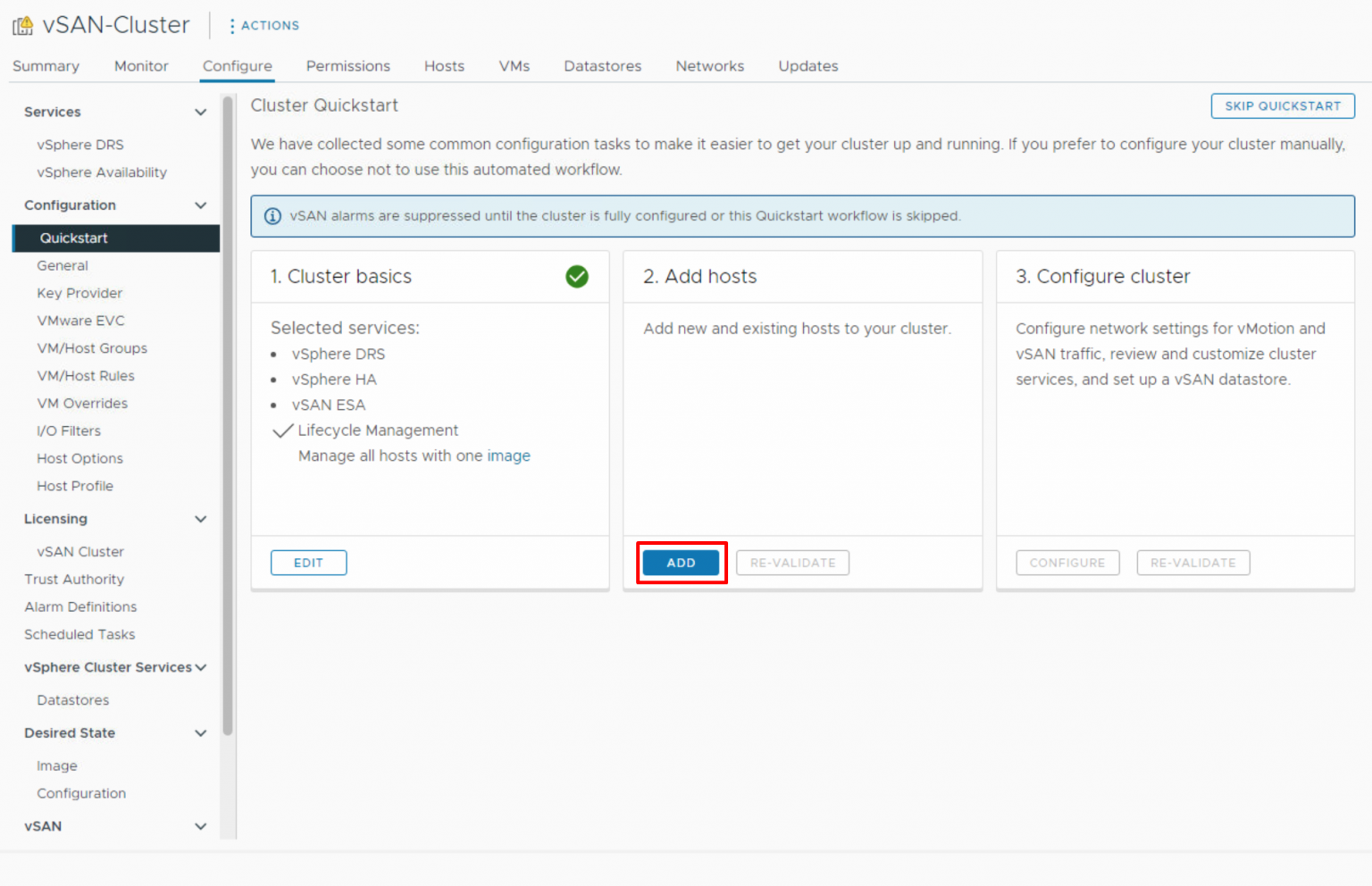Viewport: 1372px width, 886px height.
Task: Click EDIT under Cluster basics
Action: click(x=308, y=563)
